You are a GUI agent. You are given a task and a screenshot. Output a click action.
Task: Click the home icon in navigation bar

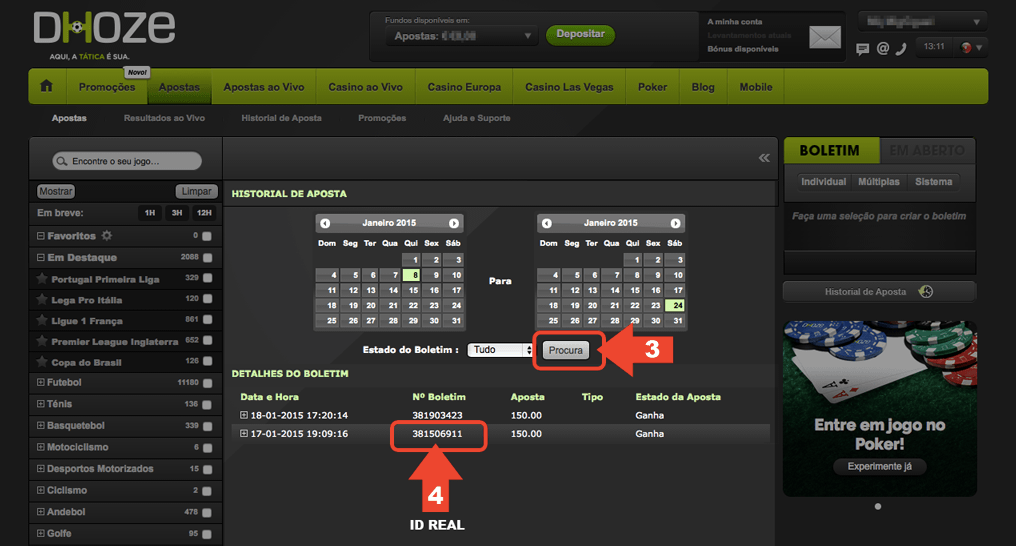click(x=46, y=87)
